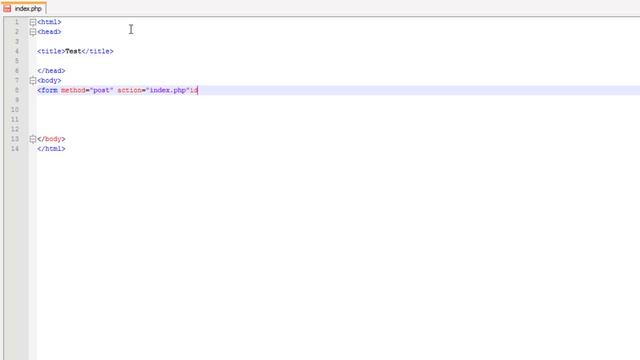640x360 pixels.
Task: Click the opening html tag text
Action: coord(49,22)
